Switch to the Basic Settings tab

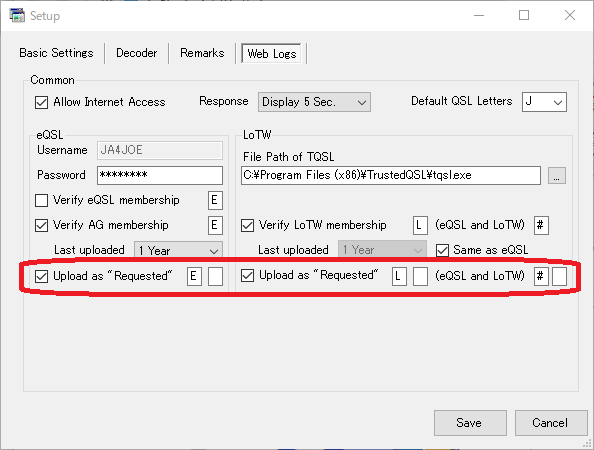pos(56,53)
